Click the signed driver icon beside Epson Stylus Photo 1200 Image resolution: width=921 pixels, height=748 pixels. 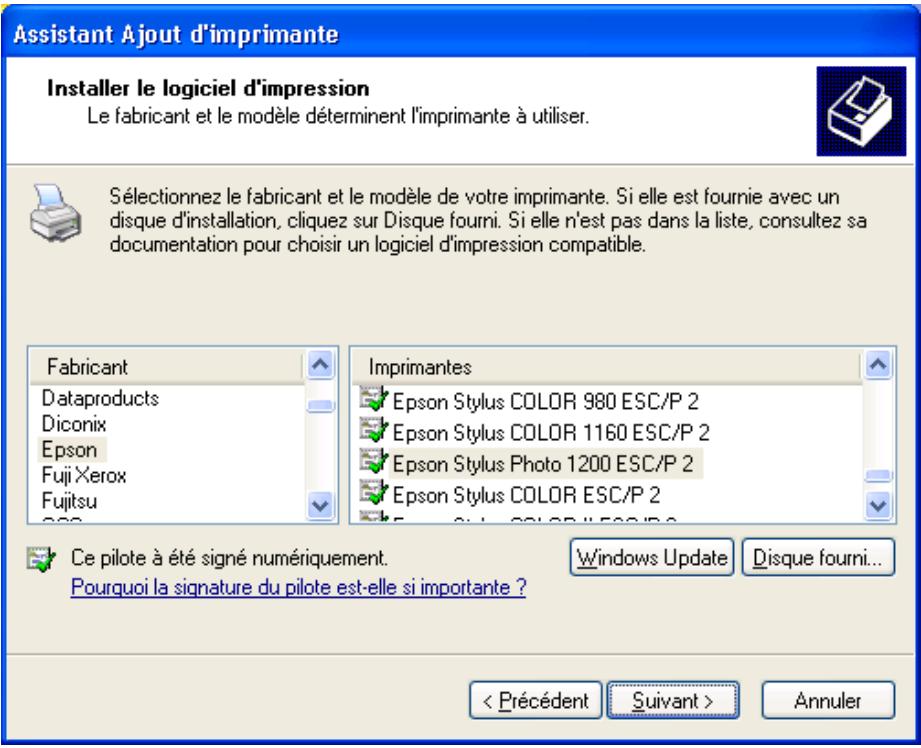coord(374,462)
